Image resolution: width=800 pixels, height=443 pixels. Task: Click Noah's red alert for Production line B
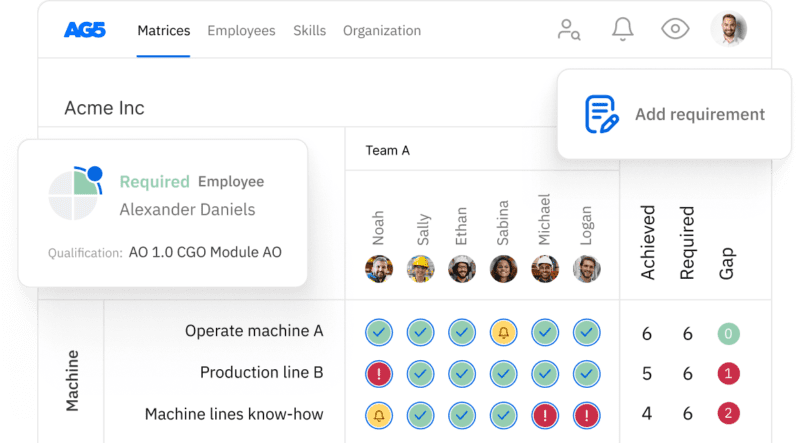378,373
